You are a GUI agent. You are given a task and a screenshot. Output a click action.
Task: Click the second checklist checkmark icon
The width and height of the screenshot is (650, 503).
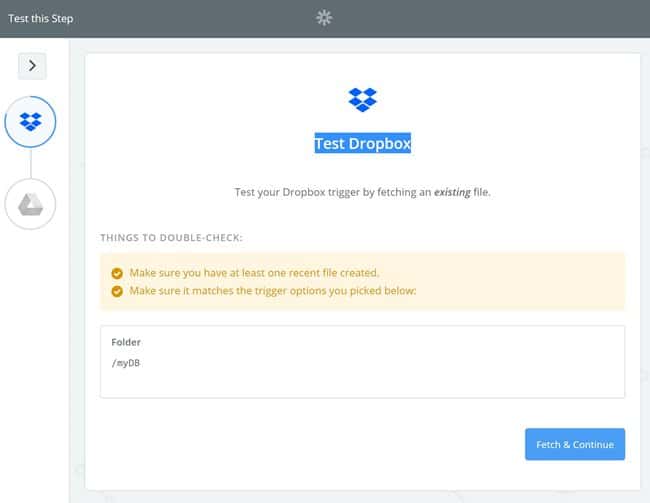(117, 291)
